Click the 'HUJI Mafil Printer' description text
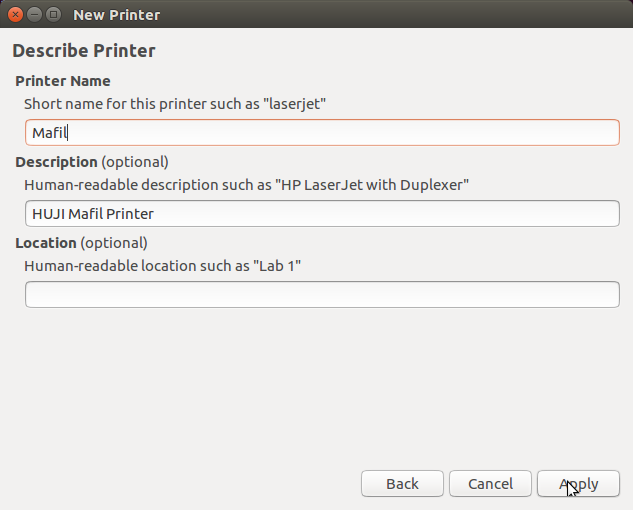633x510 pixels. pos(93,214)
